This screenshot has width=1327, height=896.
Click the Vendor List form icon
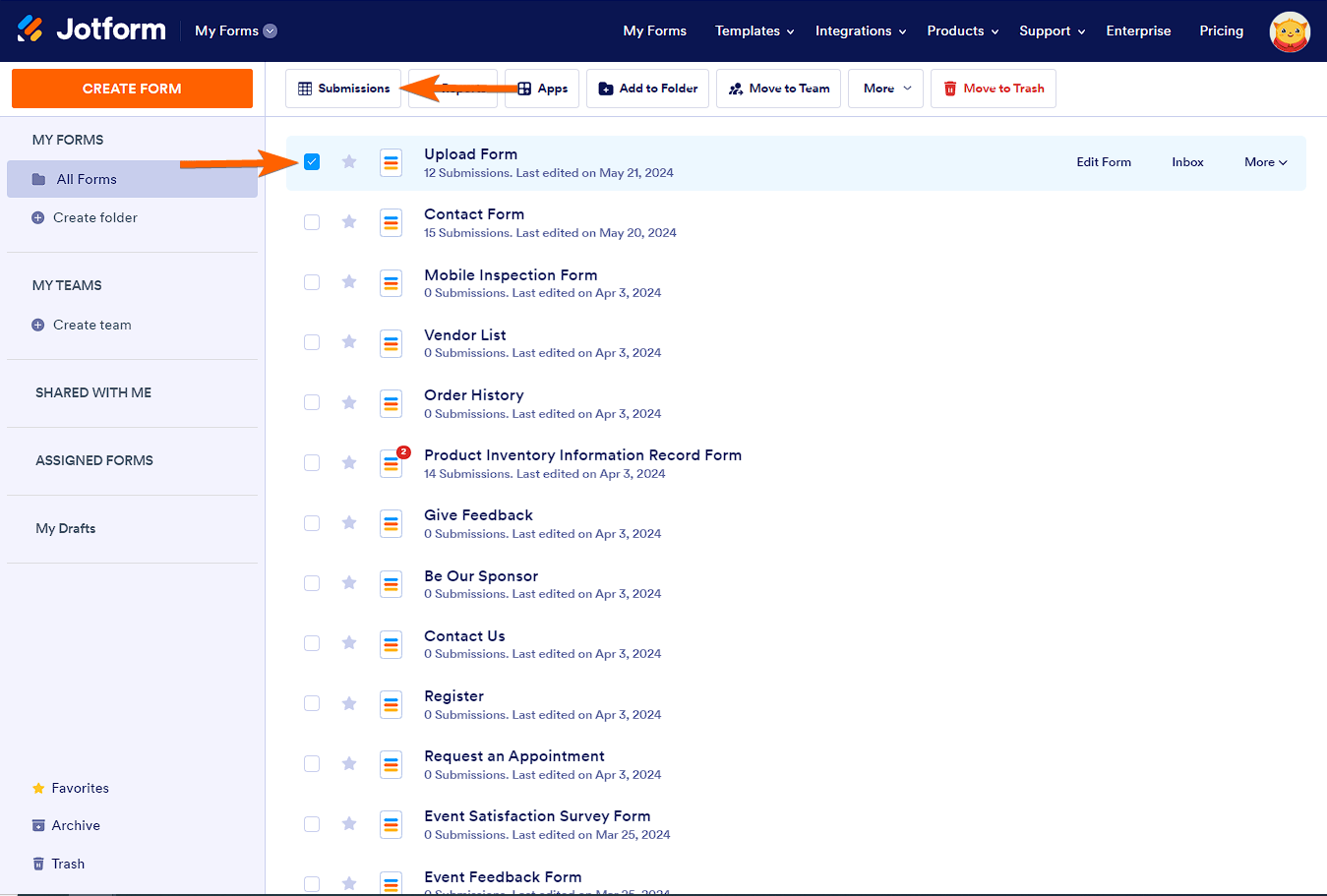(x=392, y=343)
